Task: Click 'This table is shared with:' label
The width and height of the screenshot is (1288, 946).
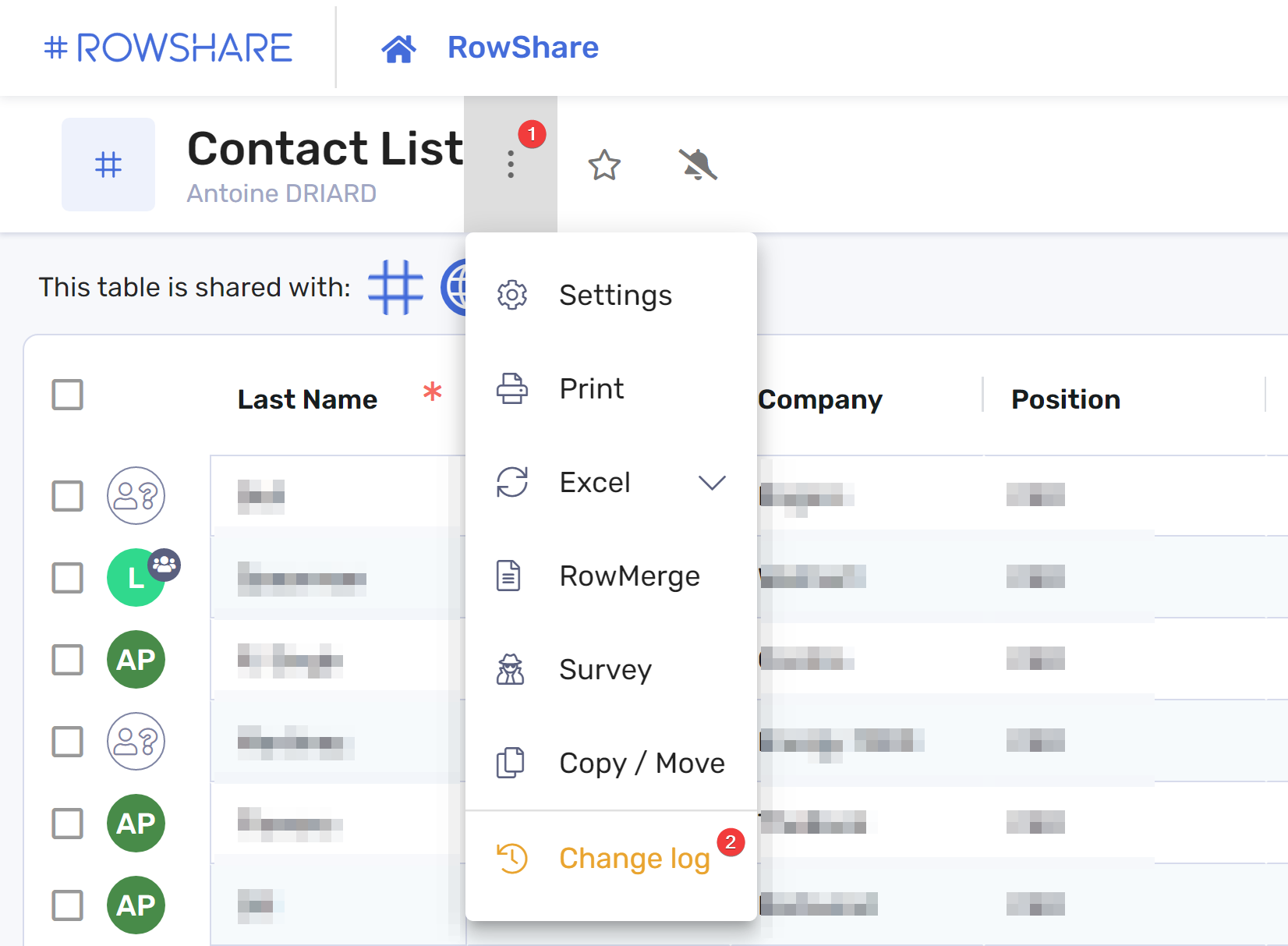Action: coord(195,287)
